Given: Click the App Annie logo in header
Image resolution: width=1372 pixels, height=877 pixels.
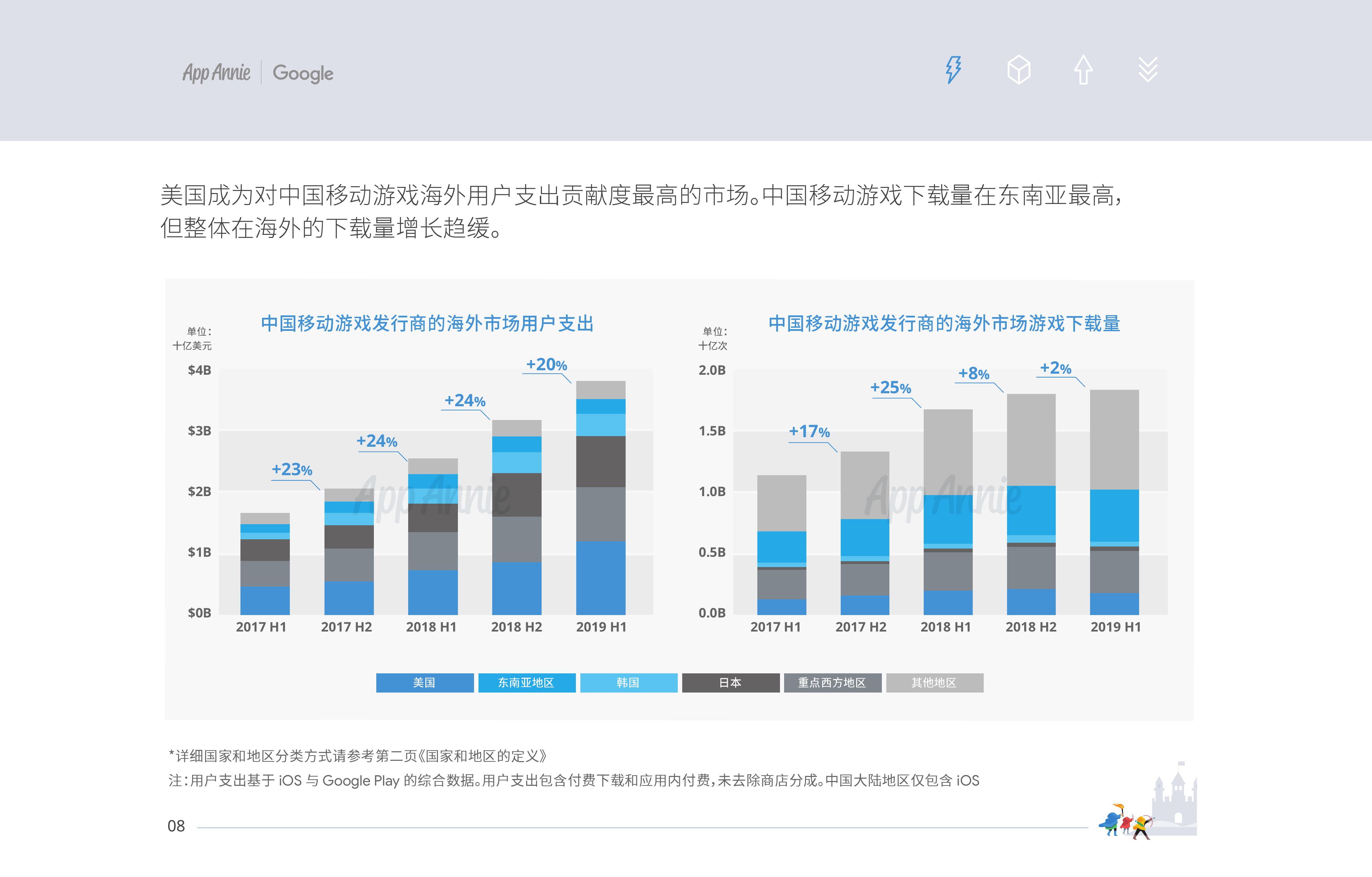Looking at the screenshot, I should point(216,73).
